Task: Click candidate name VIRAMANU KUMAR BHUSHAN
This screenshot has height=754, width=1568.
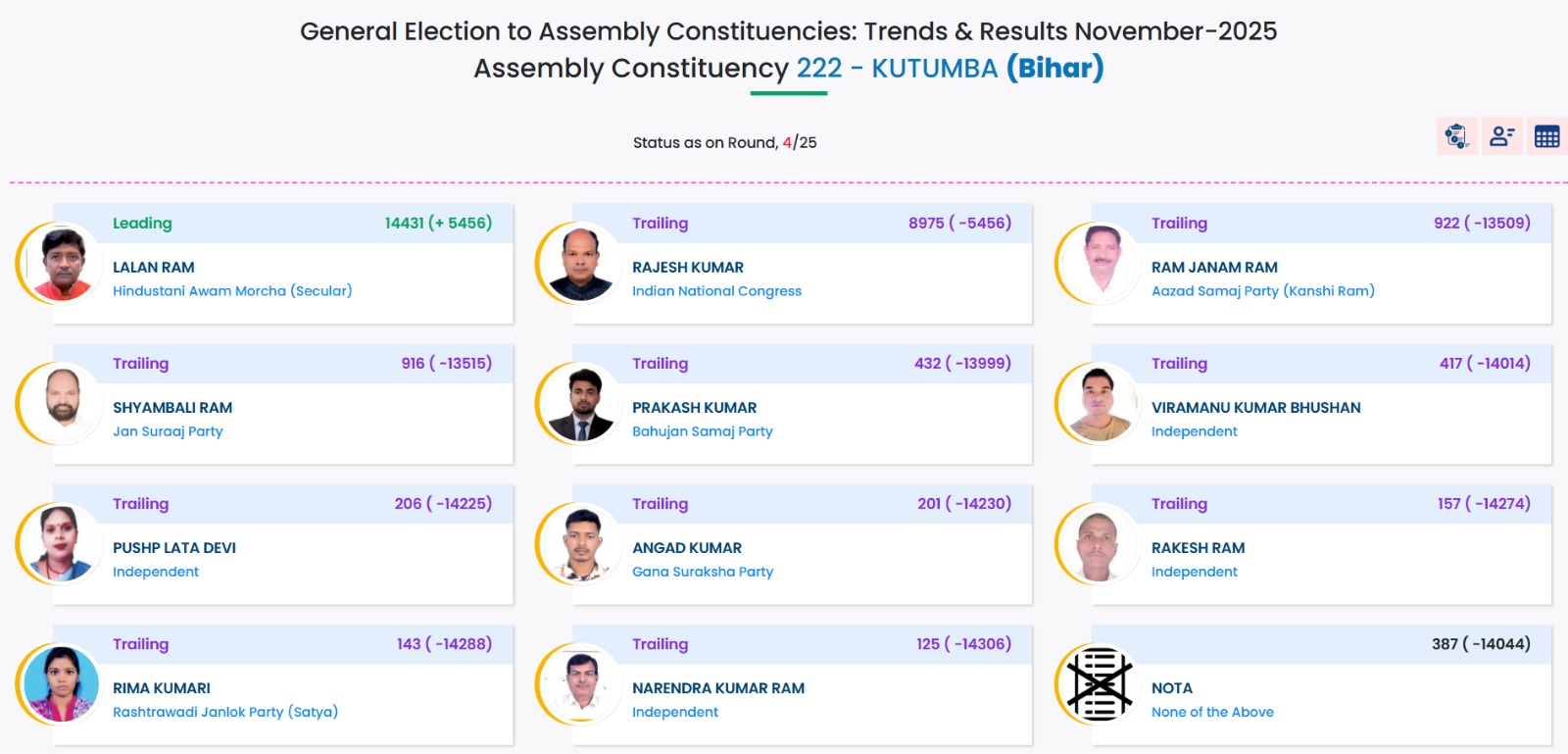Action: point(1255,408)
